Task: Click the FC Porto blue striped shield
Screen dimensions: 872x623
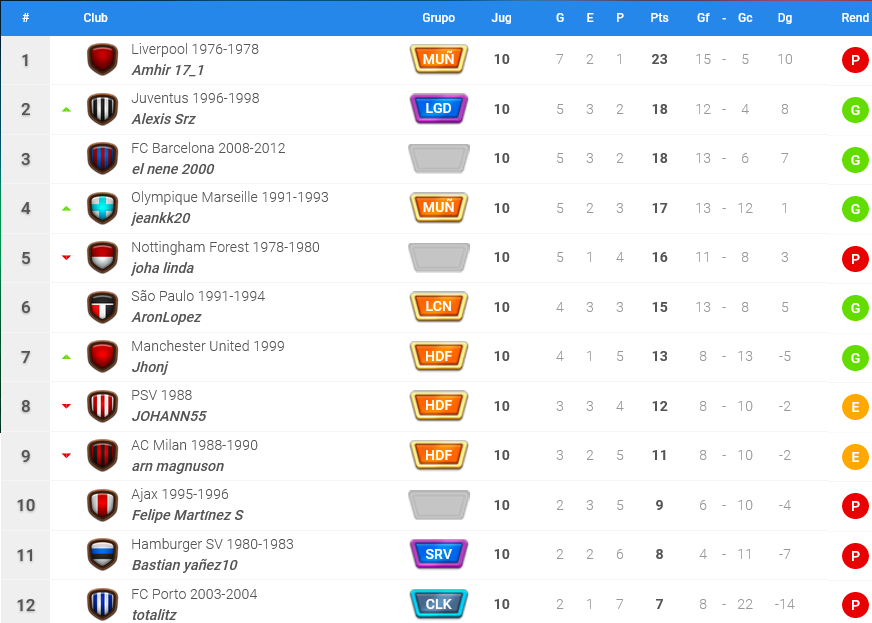Action: coord(103,604)
